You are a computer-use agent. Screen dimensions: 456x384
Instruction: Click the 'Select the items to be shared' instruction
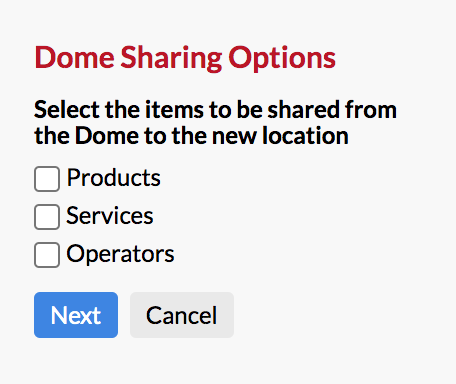(215, 123)
